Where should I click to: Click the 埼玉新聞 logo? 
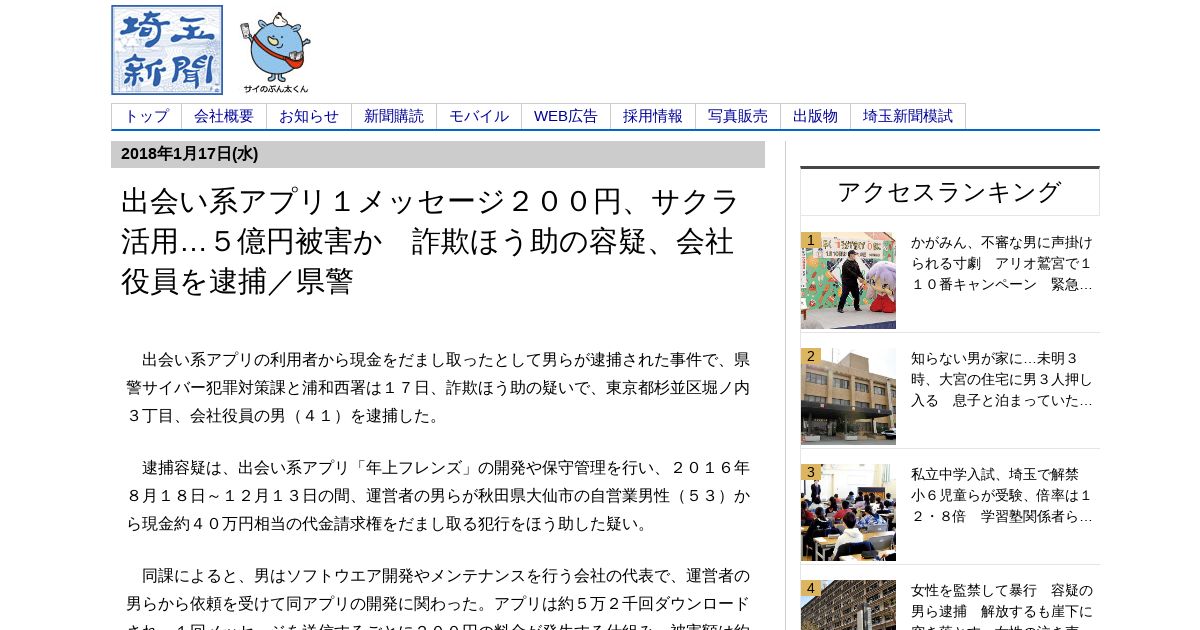(167, 50)
